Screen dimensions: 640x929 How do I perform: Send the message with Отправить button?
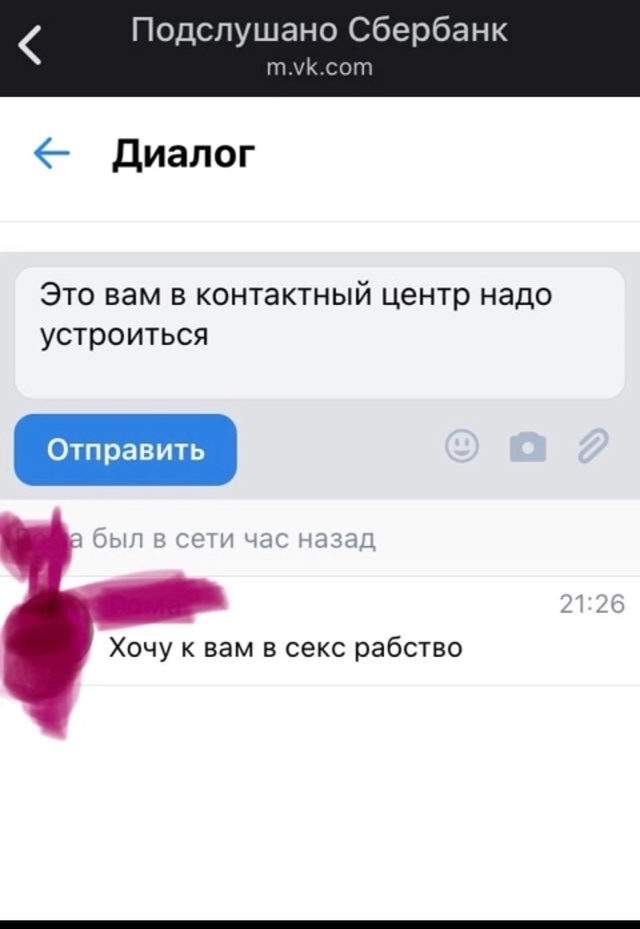[x=126, y=450]
